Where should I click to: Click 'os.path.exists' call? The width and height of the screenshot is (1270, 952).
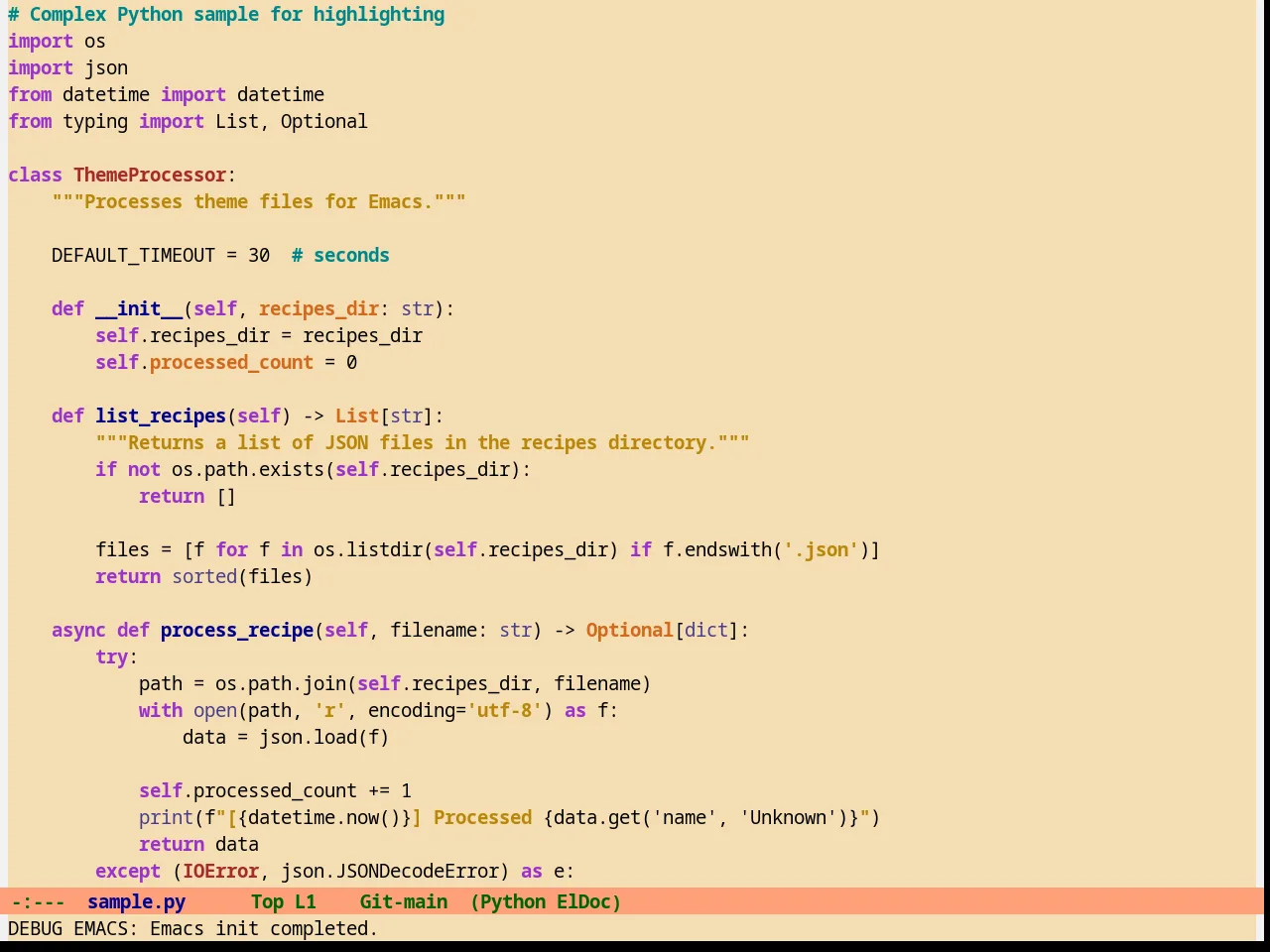coord(248,469)
